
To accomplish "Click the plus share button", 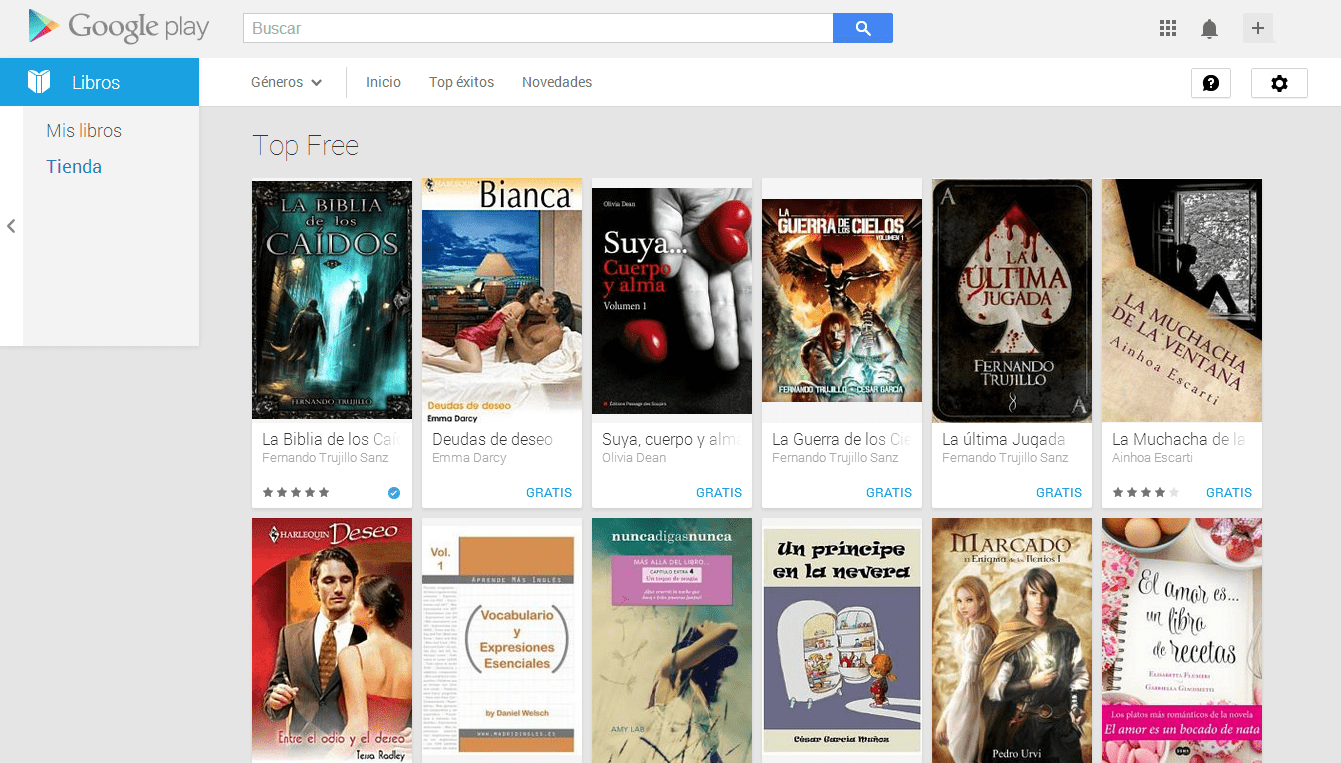I will pyautogui.click(x=1258, y=28).
